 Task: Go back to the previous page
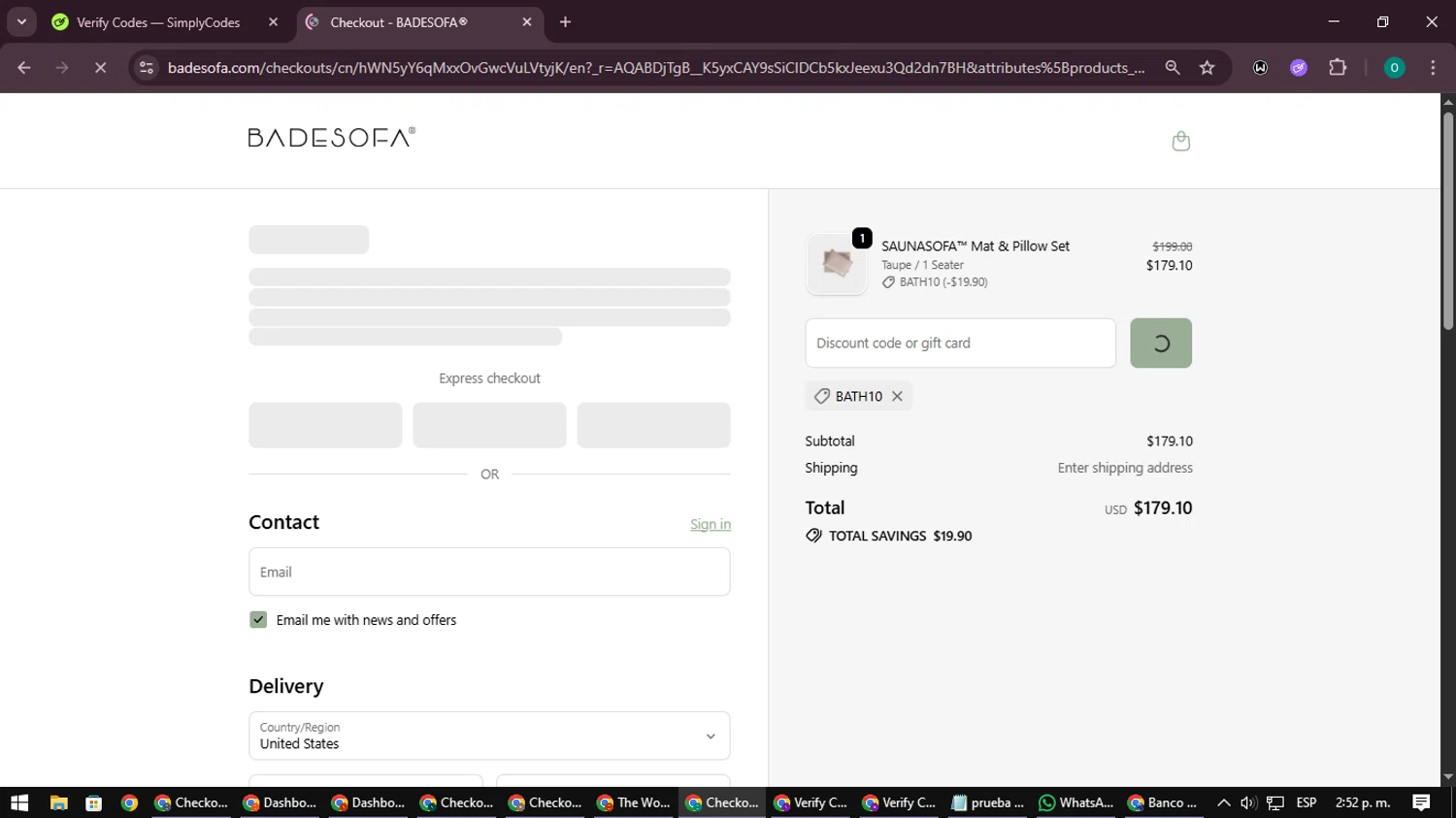[24, 68]
